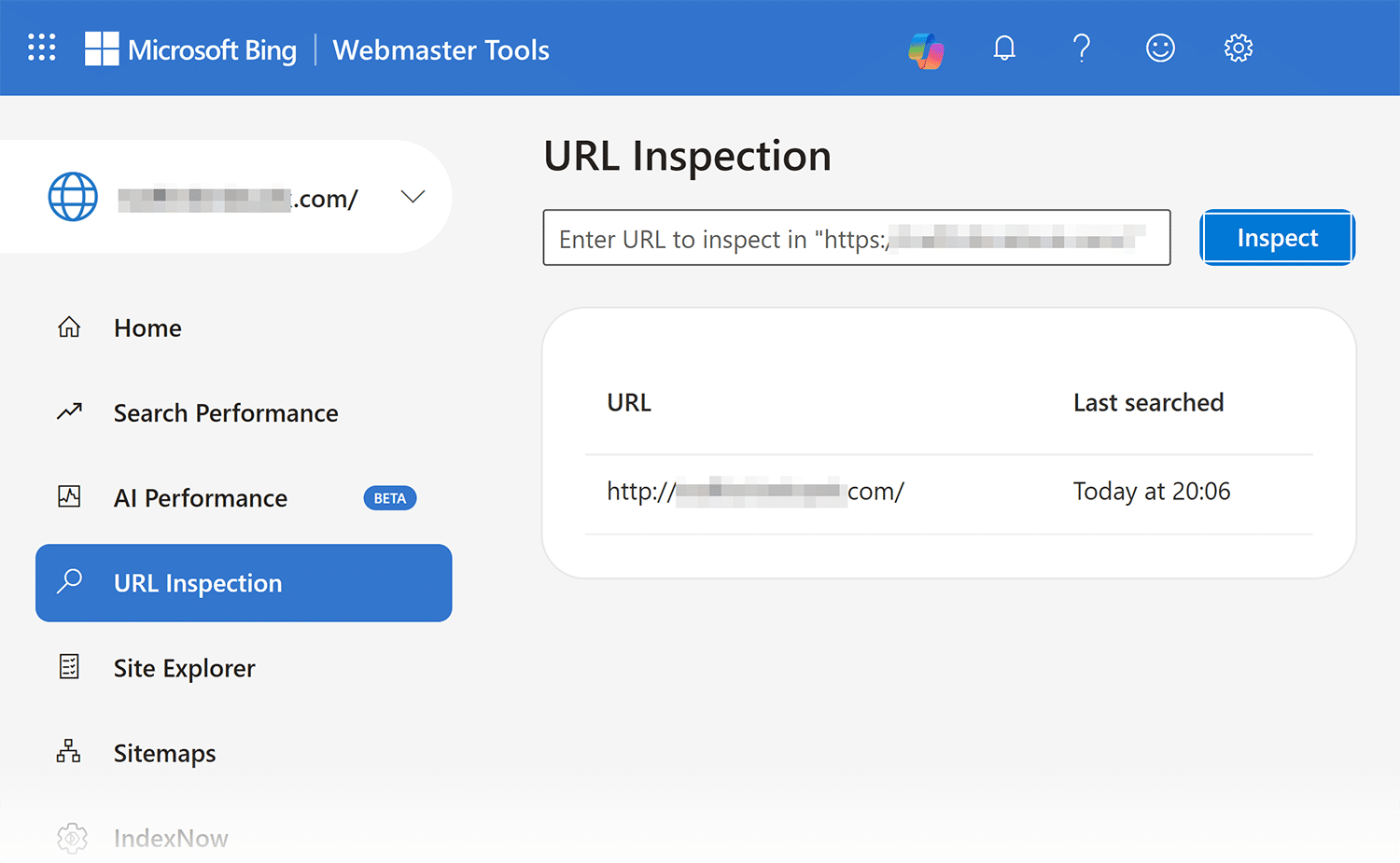Click the Site Explorer checklist icon
The image size is (1400, 863).
(69, 666)
